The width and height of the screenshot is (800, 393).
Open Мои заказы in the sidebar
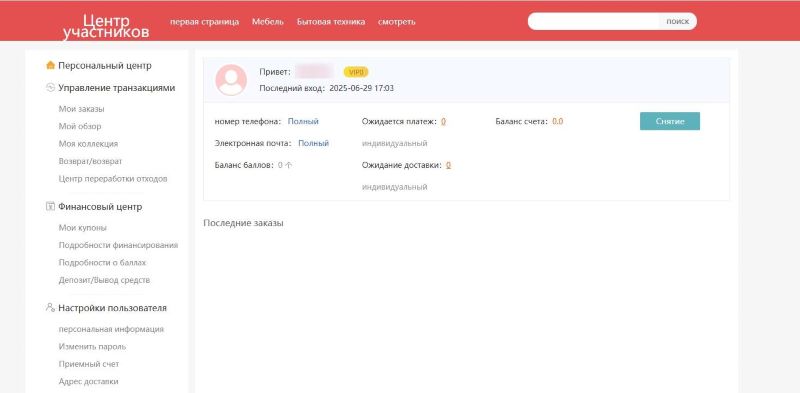[82, 109]
